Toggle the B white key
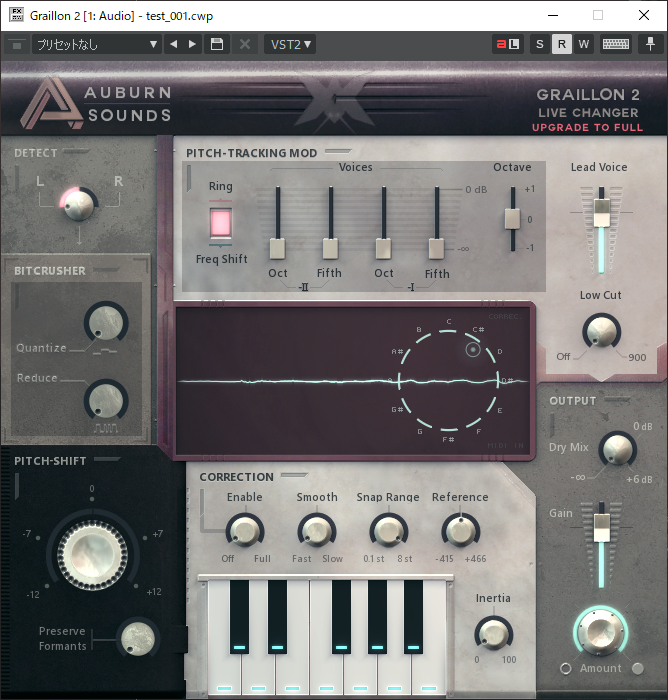The width and height of the screenshot is (668, 700). click(429, 676)
